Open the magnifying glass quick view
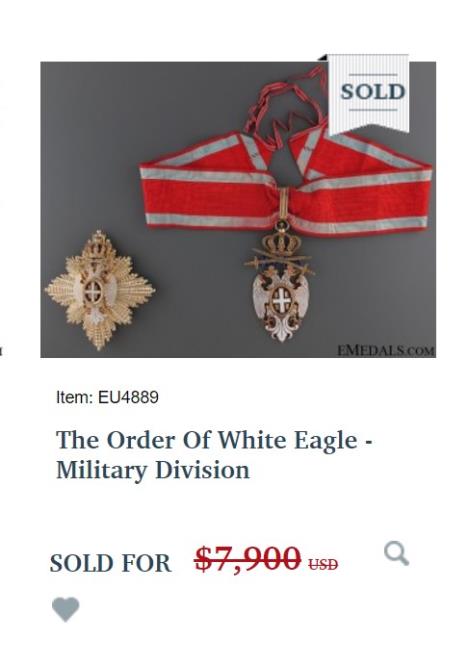 [x=396, y=553]
